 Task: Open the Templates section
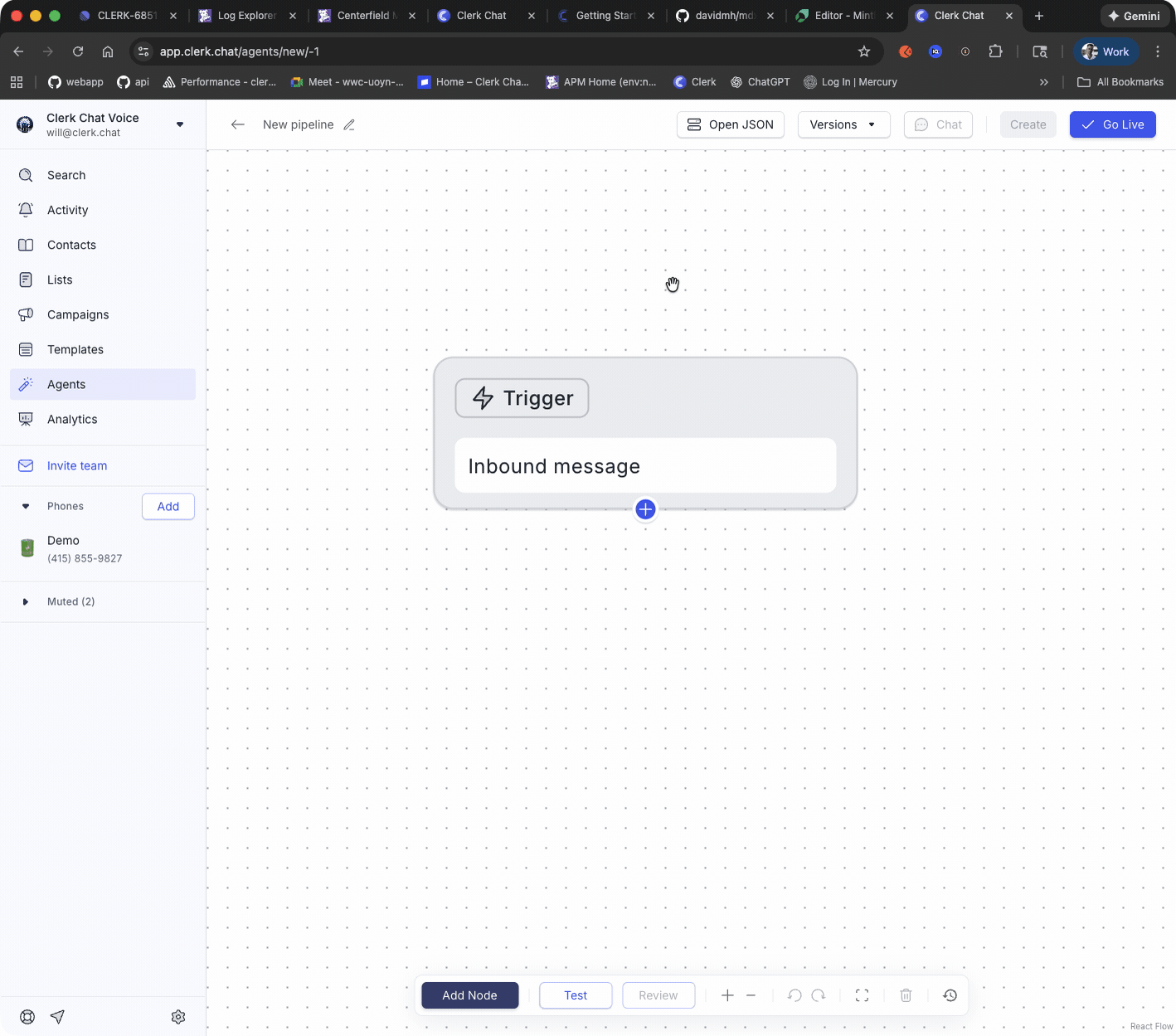pyautogui.click(x=75, y=349)
